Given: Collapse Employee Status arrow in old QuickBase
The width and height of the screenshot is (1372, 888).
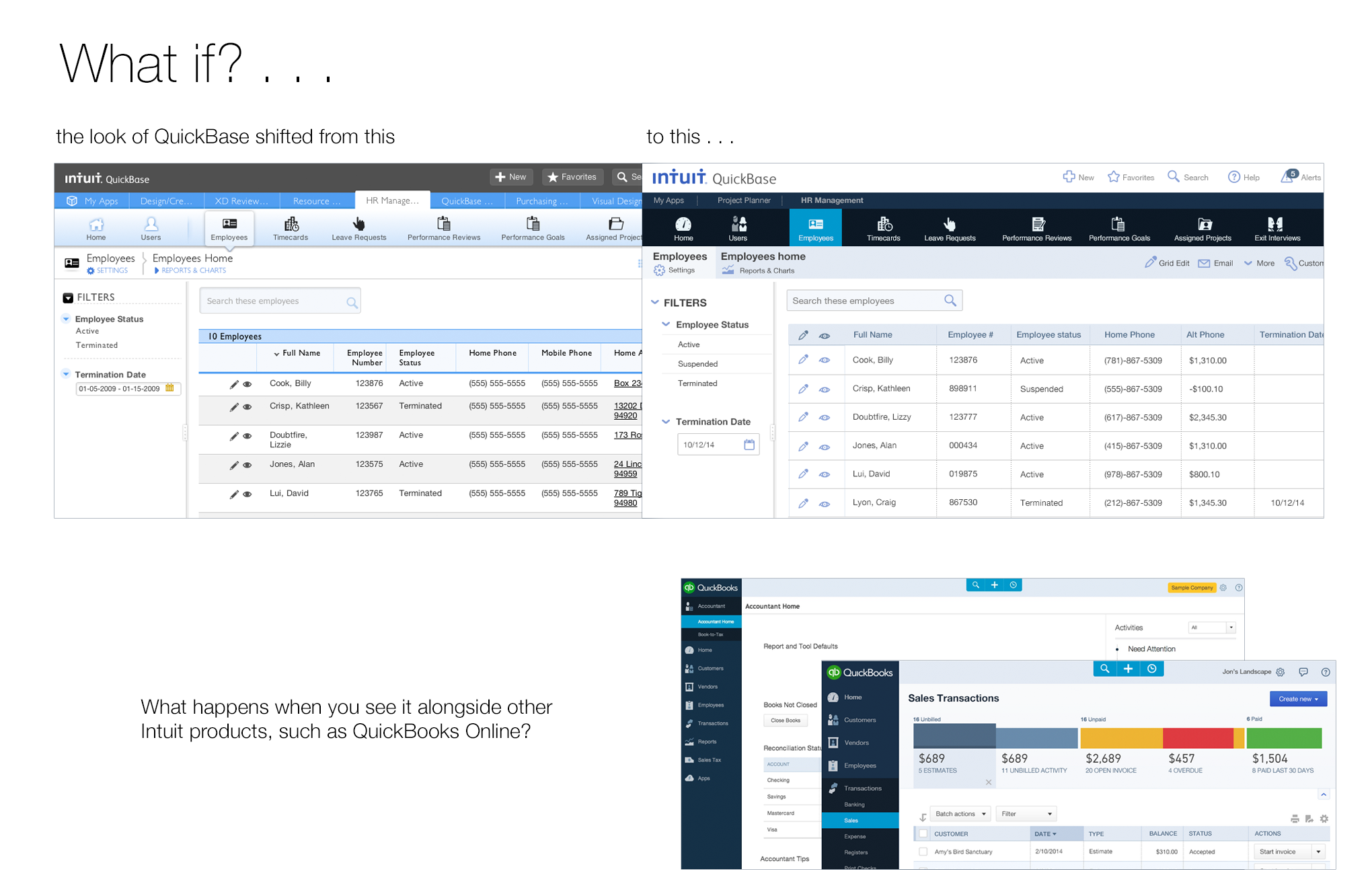Looking at the screenshot, I should pyautogui.click(x=66, y=319).
